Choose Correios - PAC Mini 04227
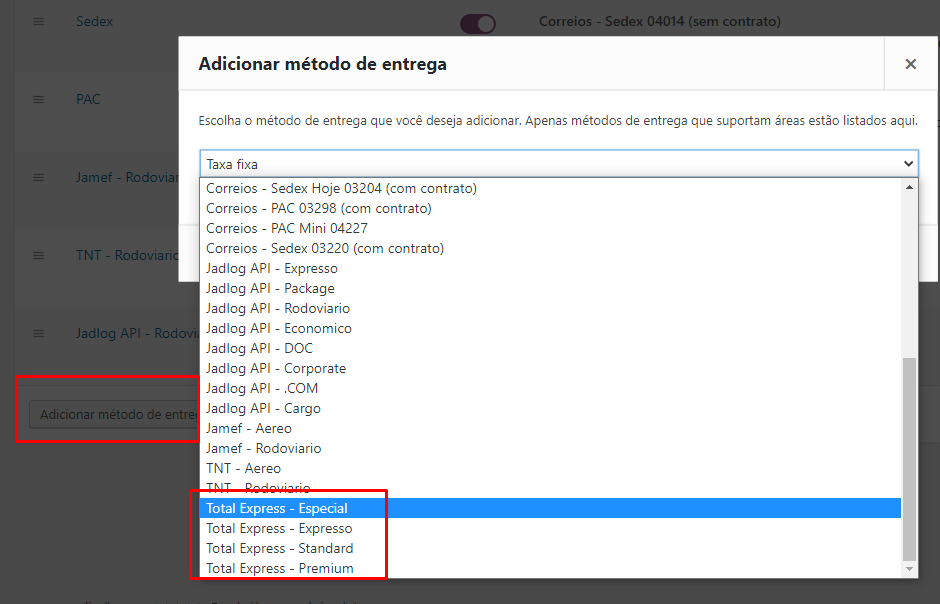The image size is (940, 604). (550, 228)
